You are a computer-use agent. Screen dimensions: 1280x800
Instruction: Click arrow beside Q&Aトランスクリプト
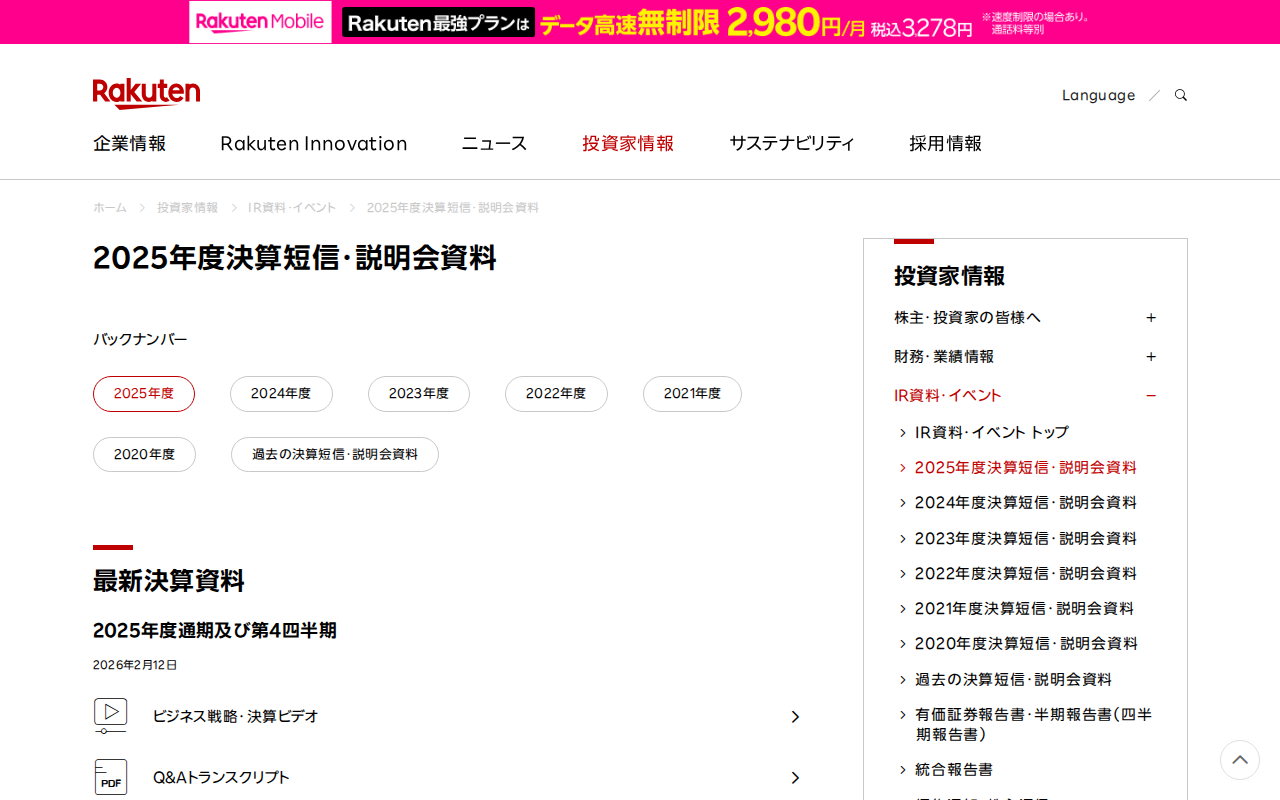(795, 778)
